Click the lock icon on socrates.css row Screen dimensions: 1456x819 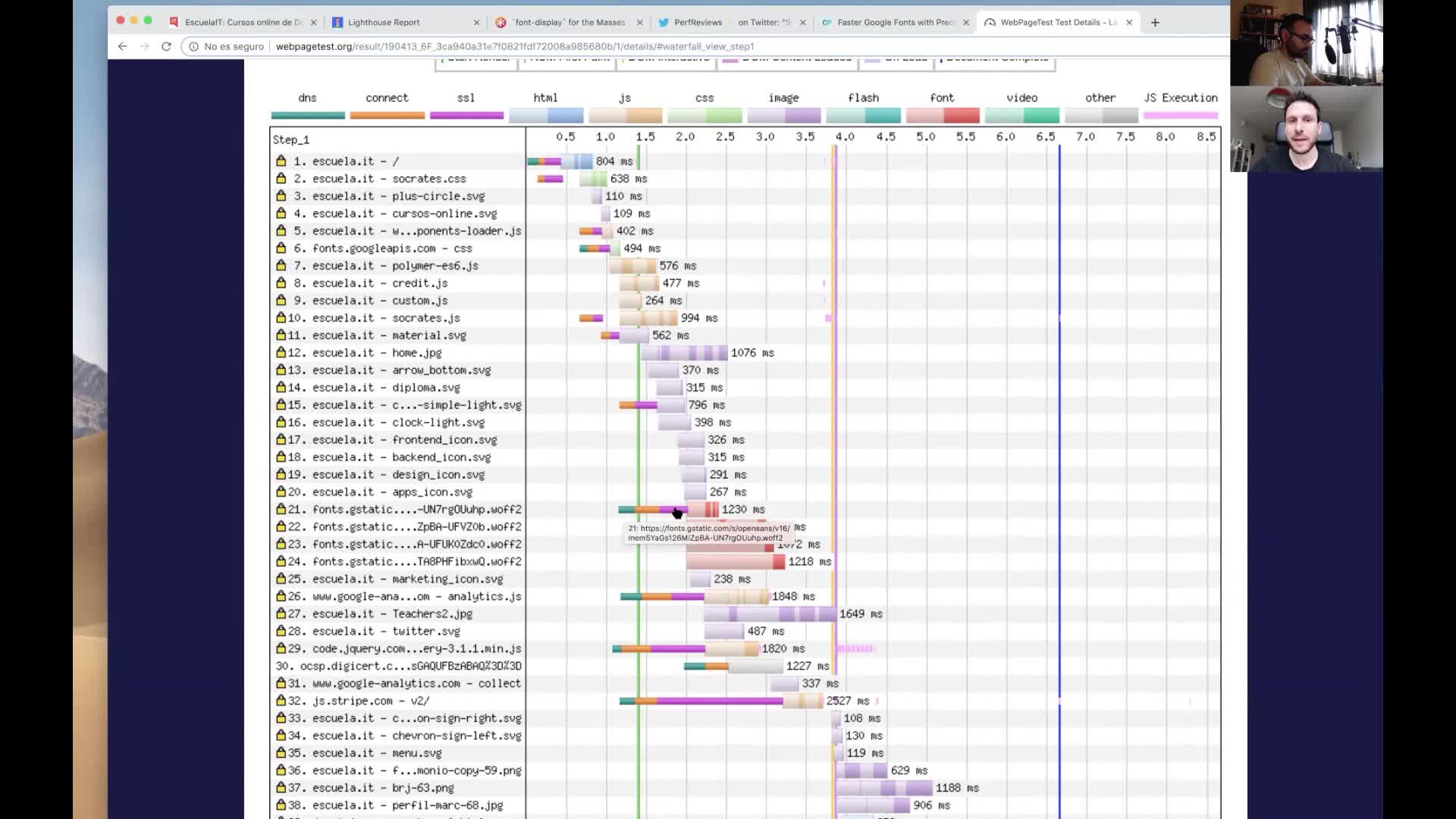point(281,178)
